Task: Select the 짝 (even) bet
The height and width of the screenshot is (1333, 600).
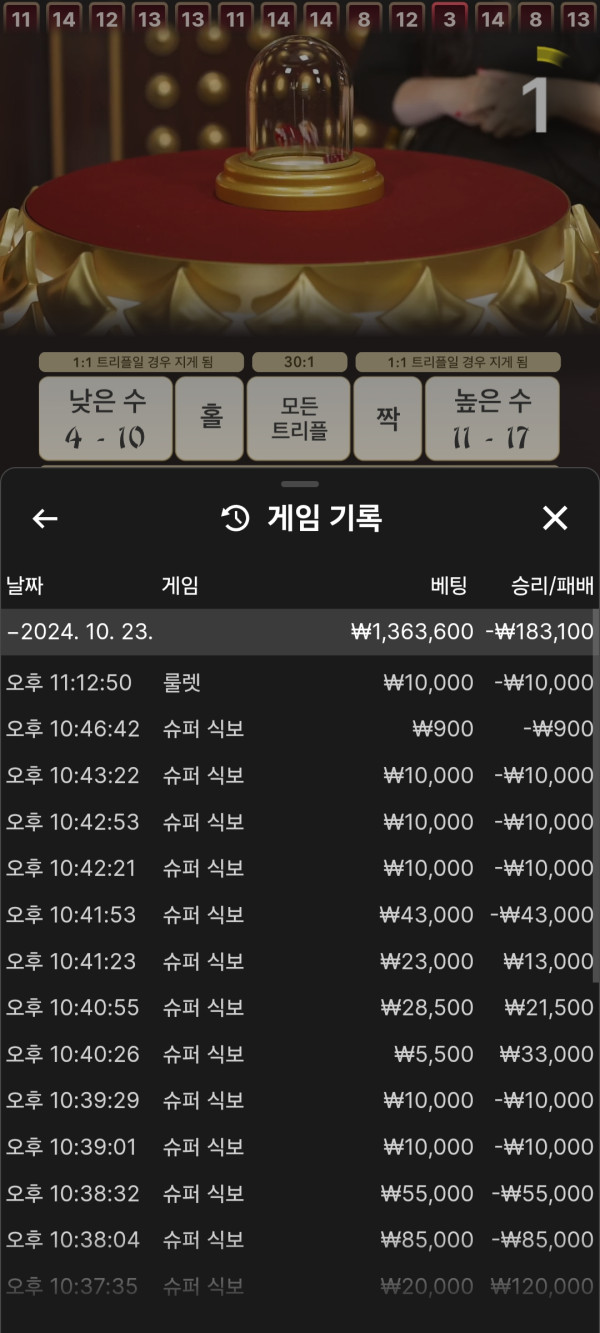Action: click(387, 418)
